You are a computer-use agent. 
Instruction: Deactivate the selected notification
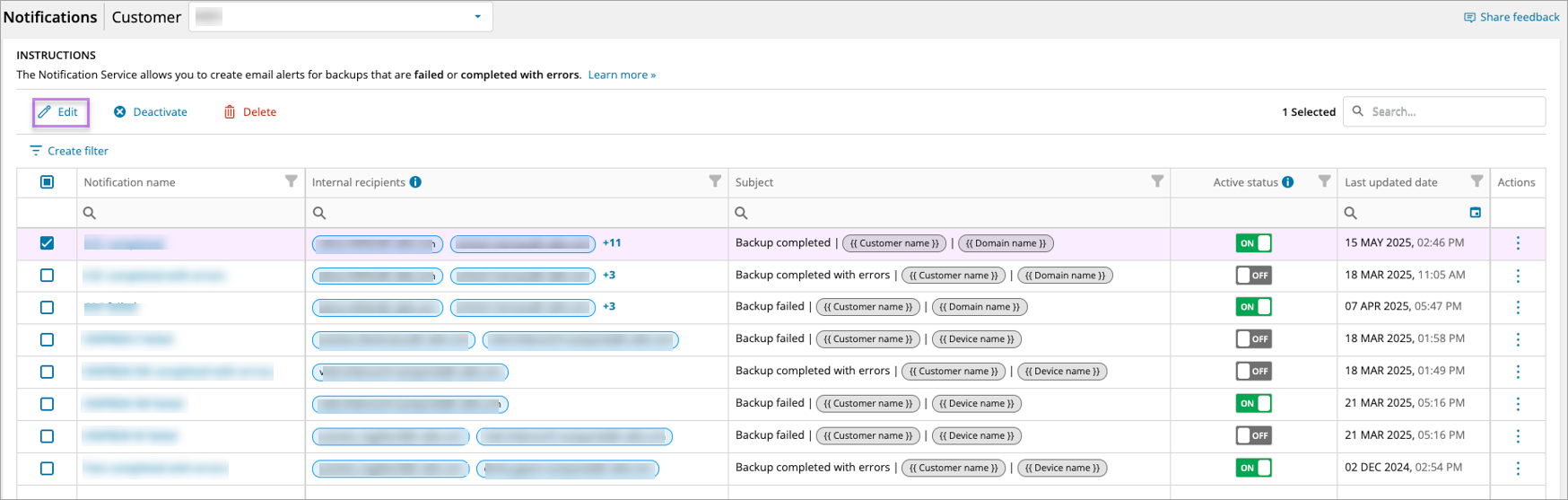(151, 112)
